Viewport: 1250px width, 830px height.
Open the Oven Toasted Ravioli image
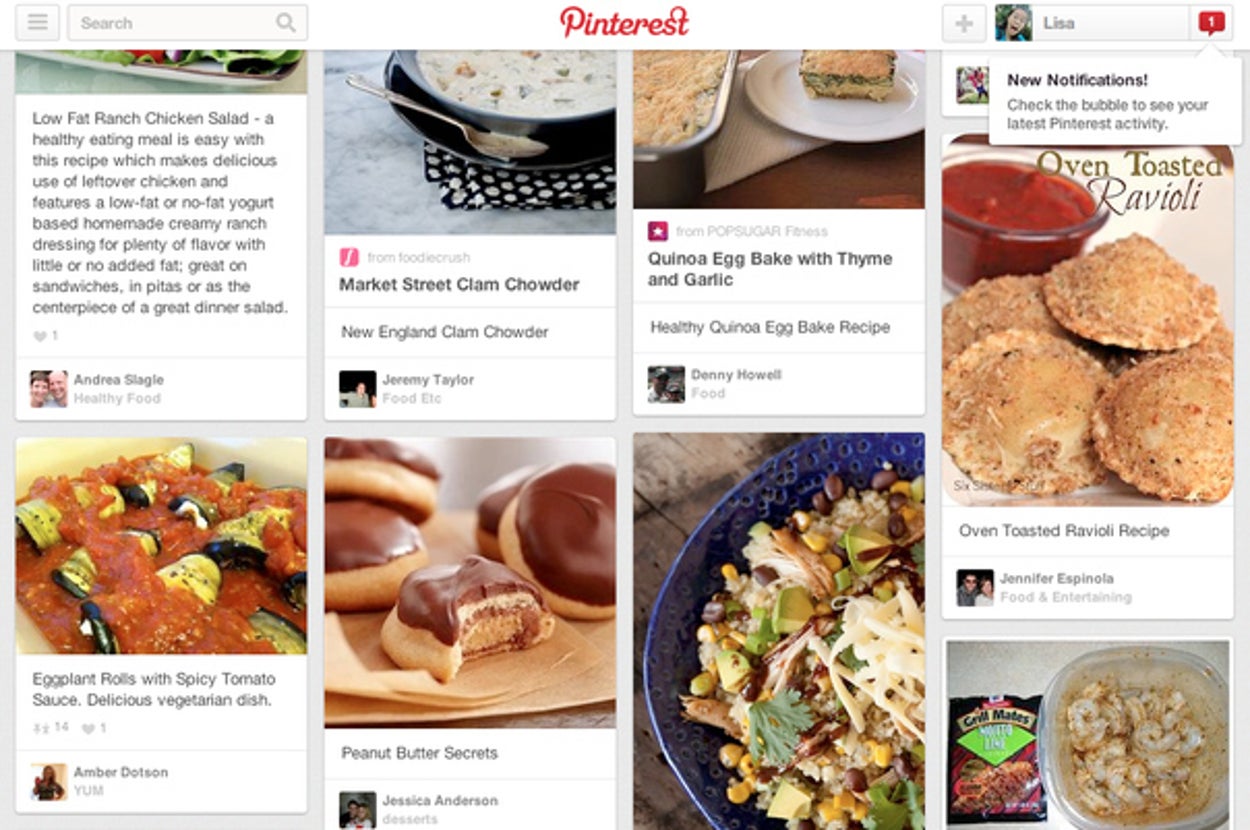pos(1088,320)
